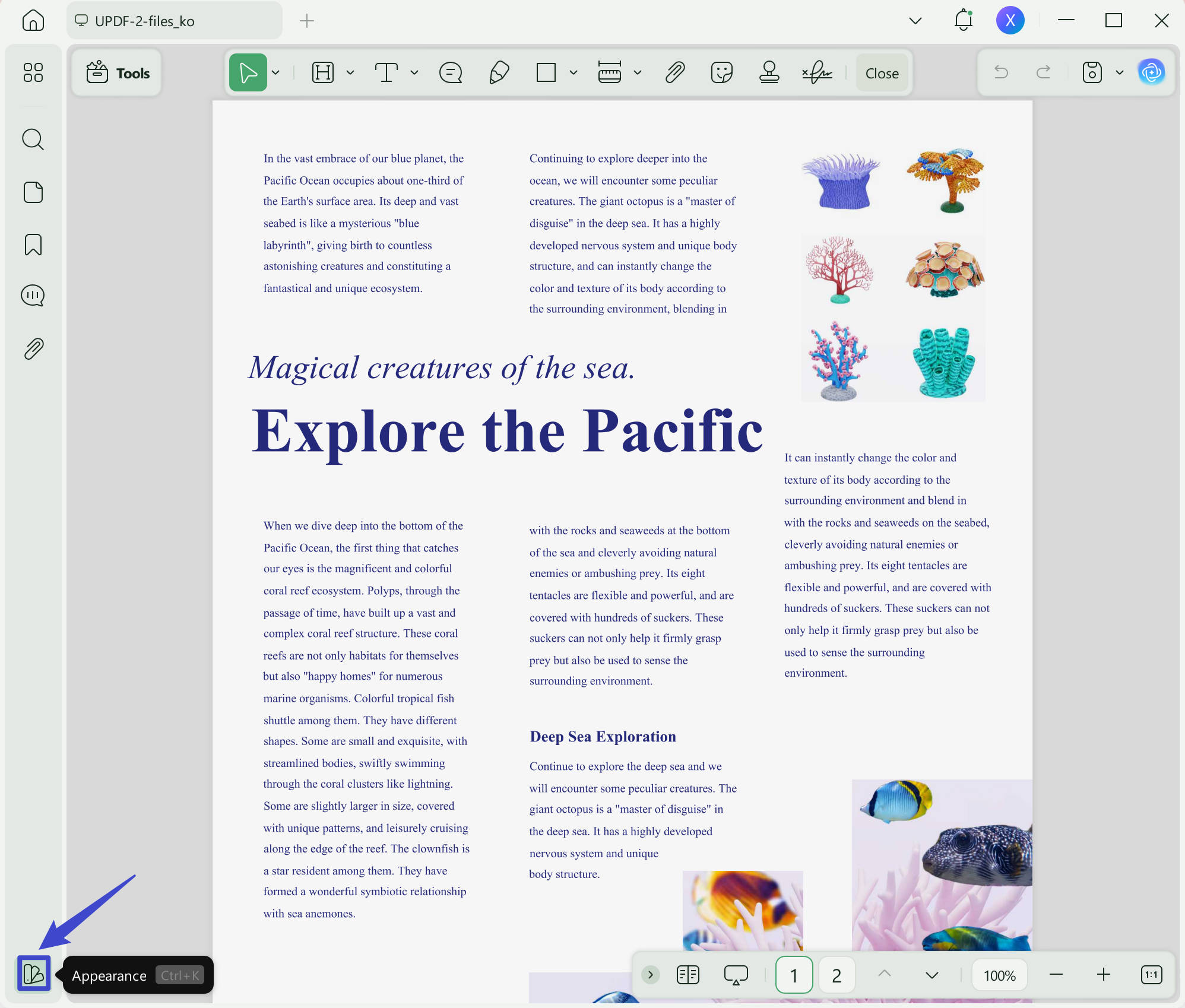Open the Attachments sidebar panel
Image resolution: width=1185 pixels, height=1008 pixels.
(33, 349)
